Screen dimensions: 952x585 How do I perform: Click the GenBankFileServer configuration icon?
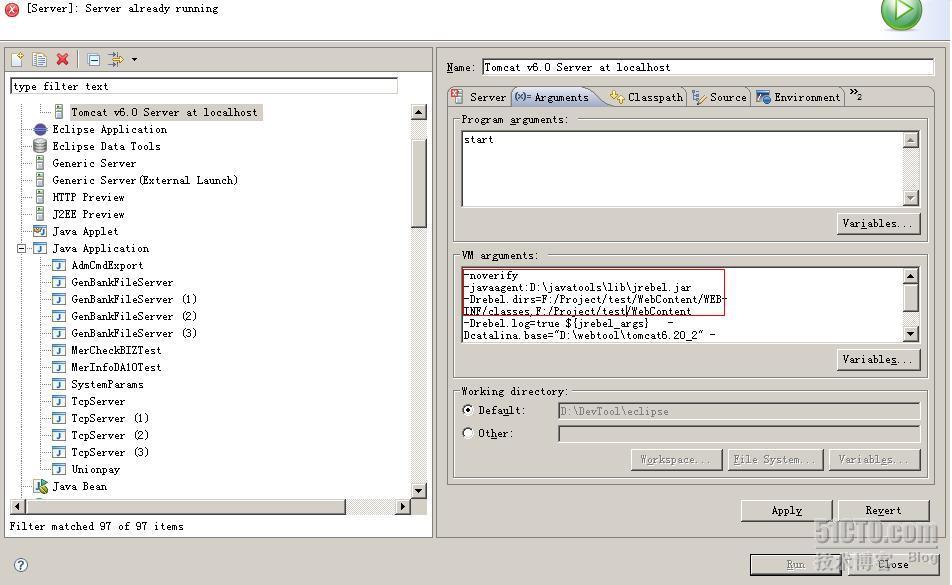[59, 282]
